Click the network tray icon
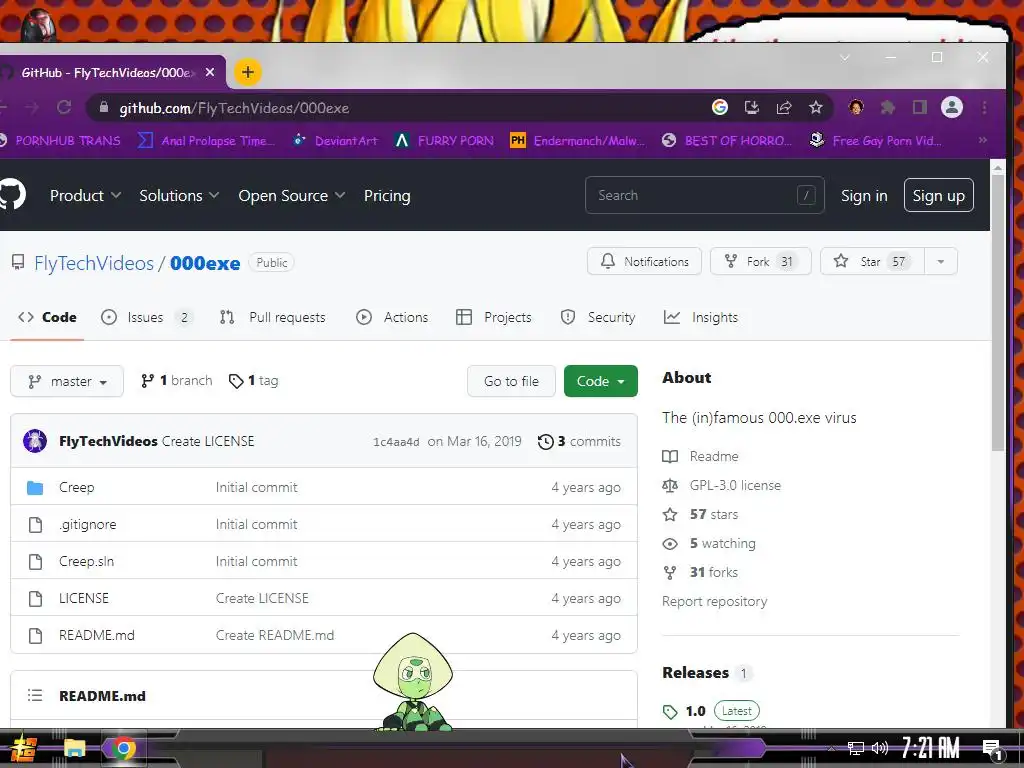1024x768 pixels. click(x=856, y=748)
